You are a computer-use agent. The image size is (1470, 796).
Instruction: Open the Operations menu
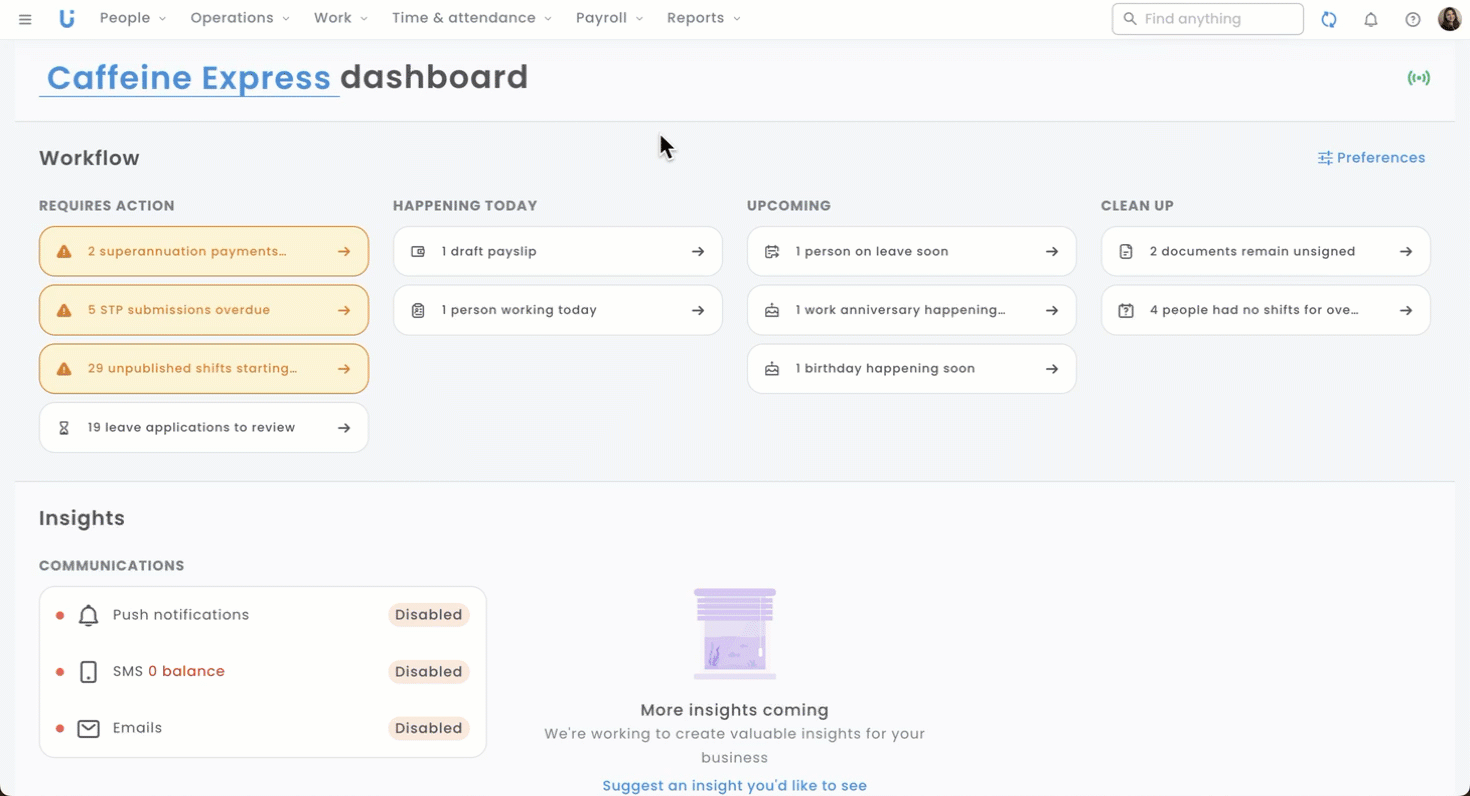tap(240, 18)
